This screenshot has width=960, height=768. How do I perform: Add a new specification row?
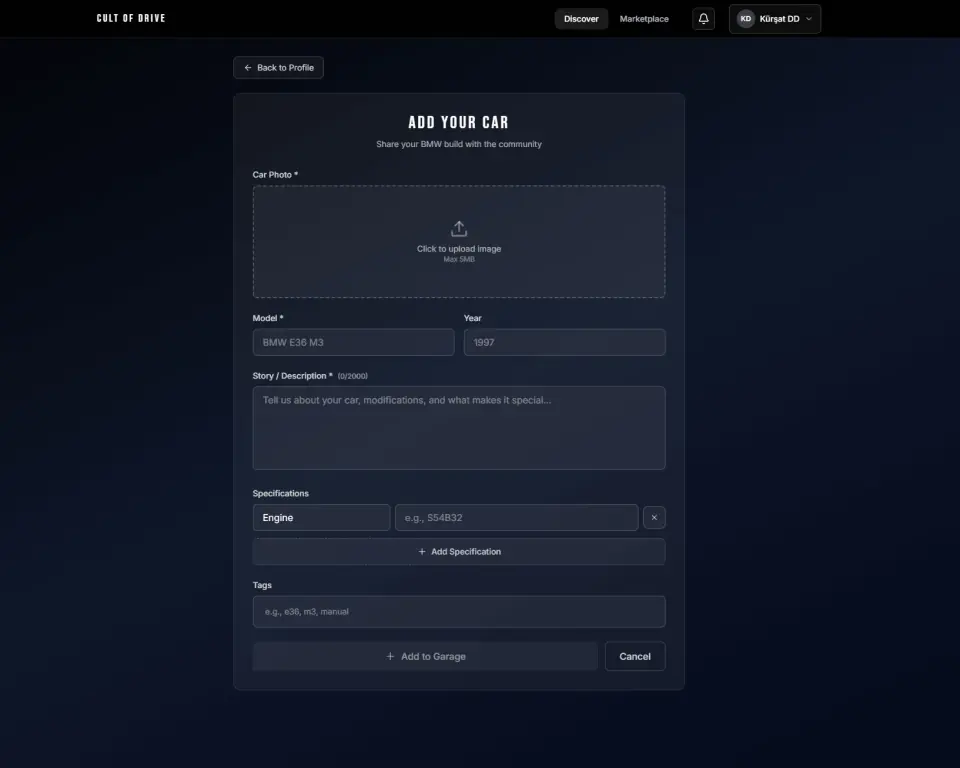pyautogui.click(x=459, y=552)
